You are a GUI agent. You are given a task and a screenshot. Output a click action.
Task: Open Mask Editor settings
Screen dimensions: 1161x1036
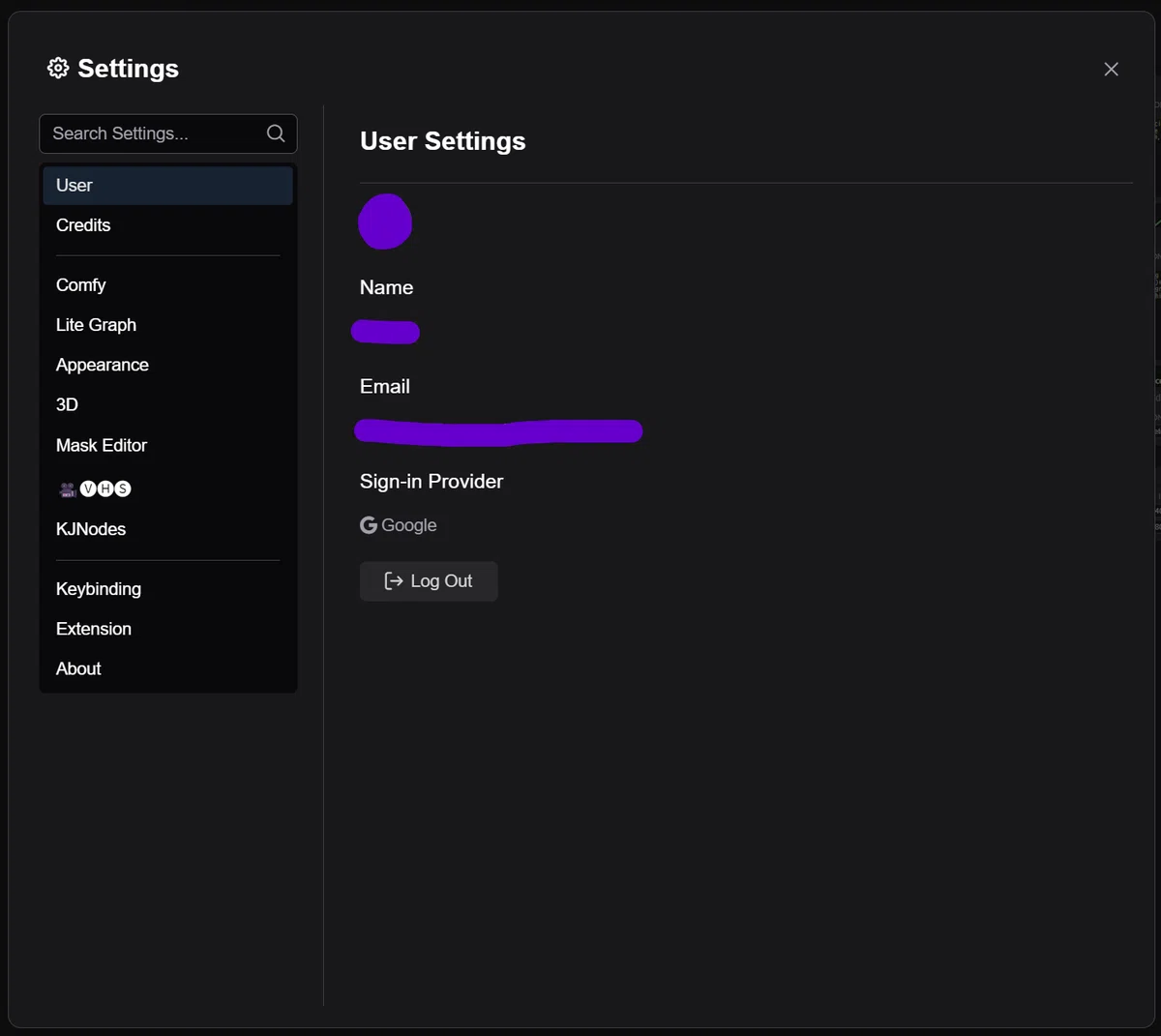167,445
